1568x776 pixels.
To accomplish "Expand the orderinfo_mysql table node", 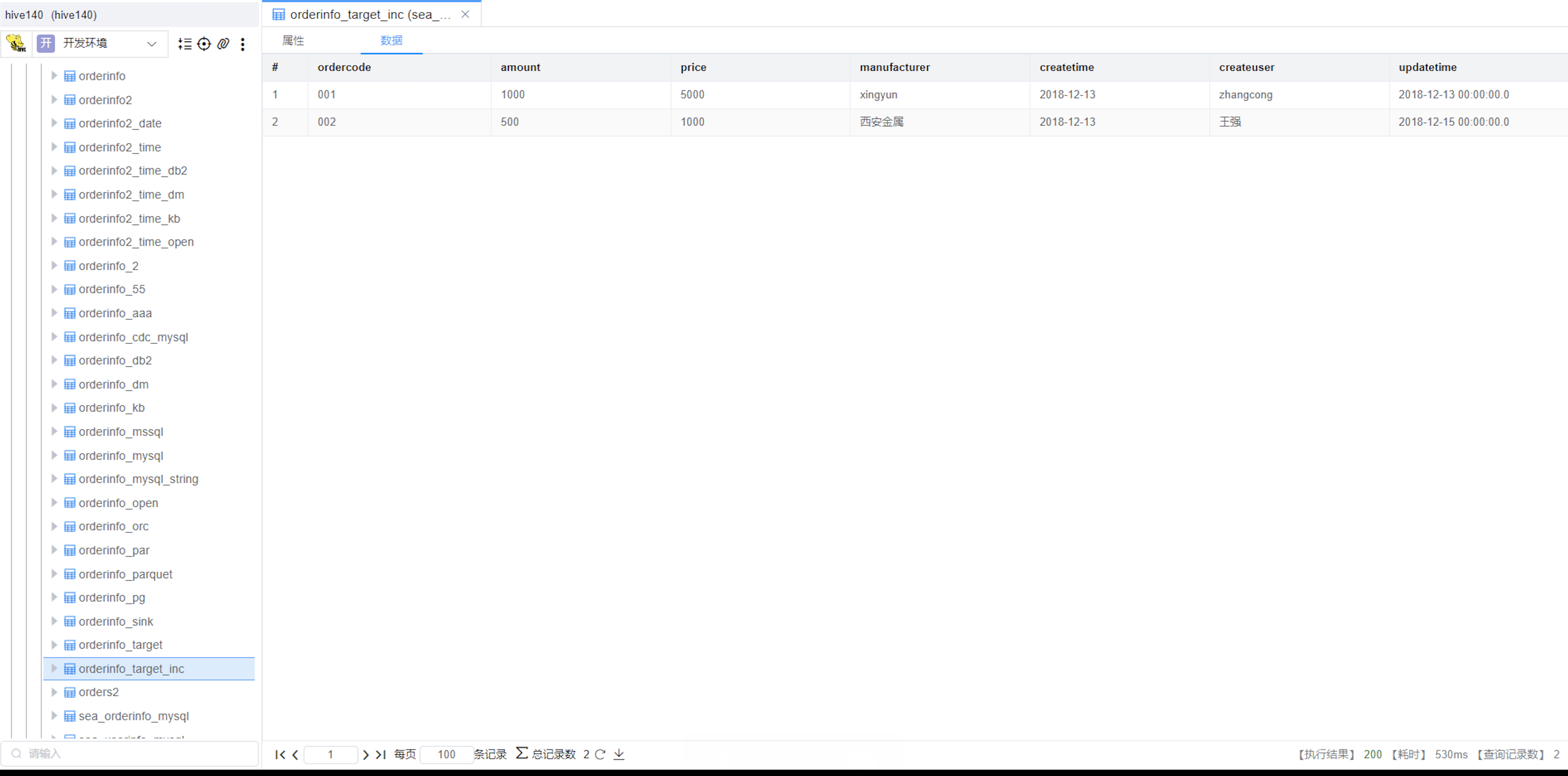I will click(54, 455).
